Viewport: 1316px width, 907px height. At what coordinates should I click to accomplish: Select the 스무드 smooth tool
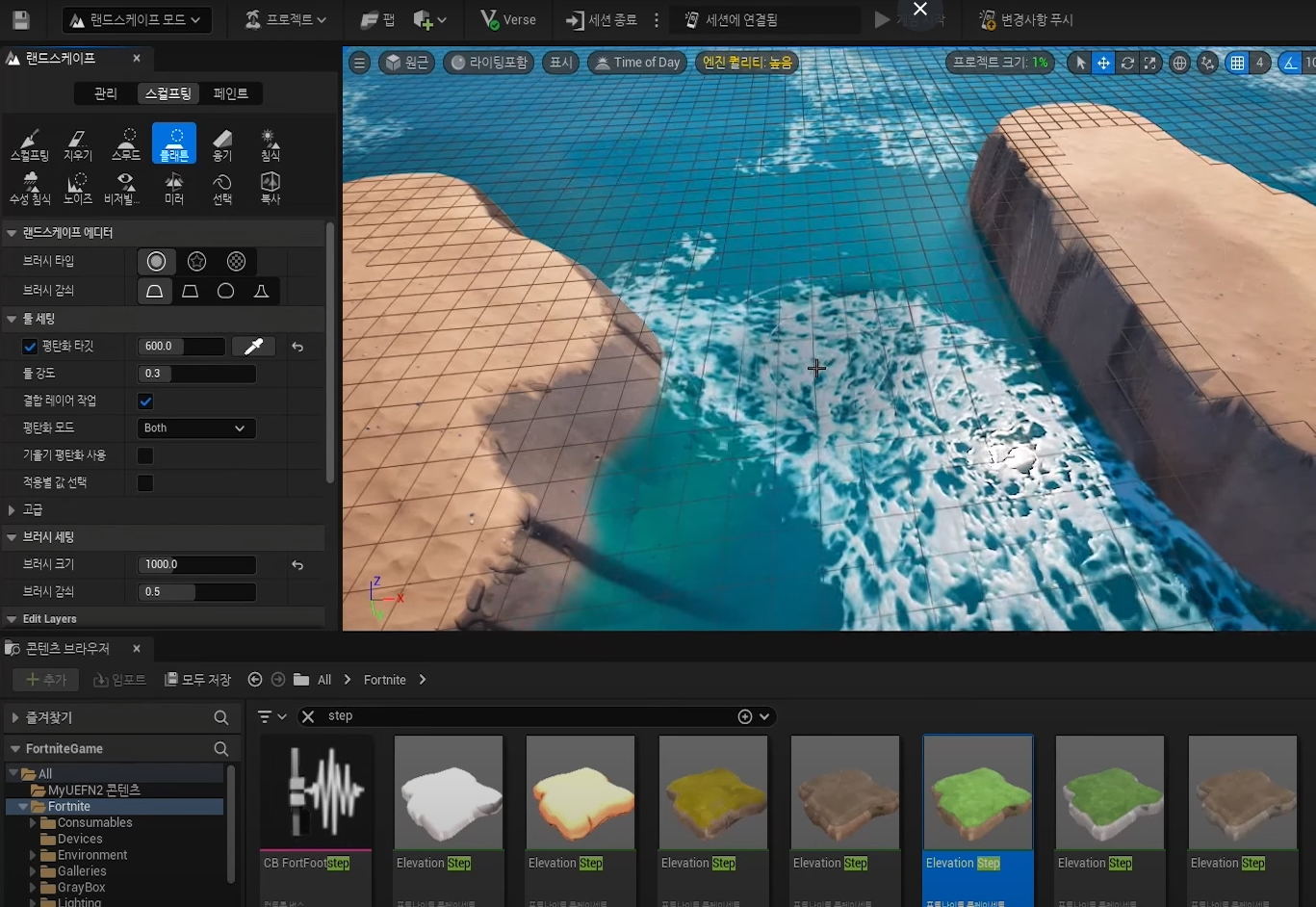tap(126, 144)
